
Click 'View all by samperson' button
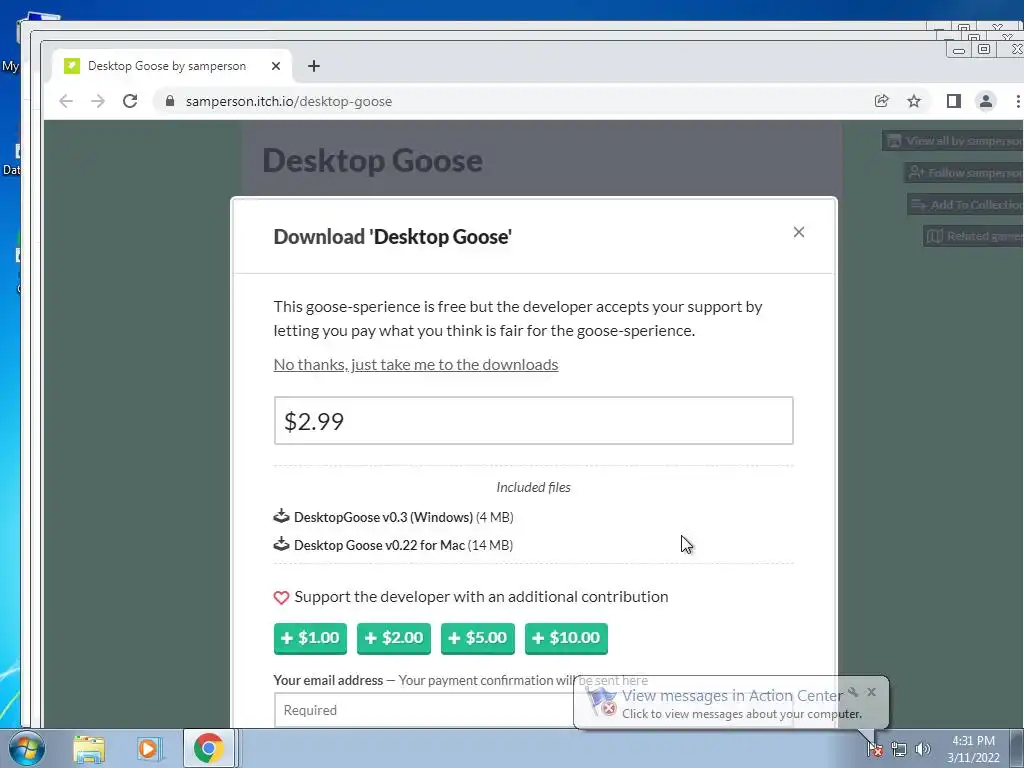pyautogui.click(x=953, y=140)
